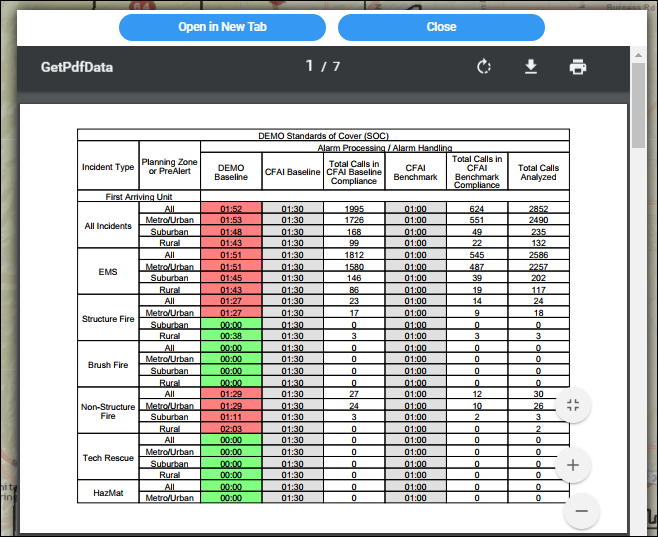The height and width of the screenshot is (537, 658).
Task: Click the red 01:11 baseline cell
Action: pos(231,417)
